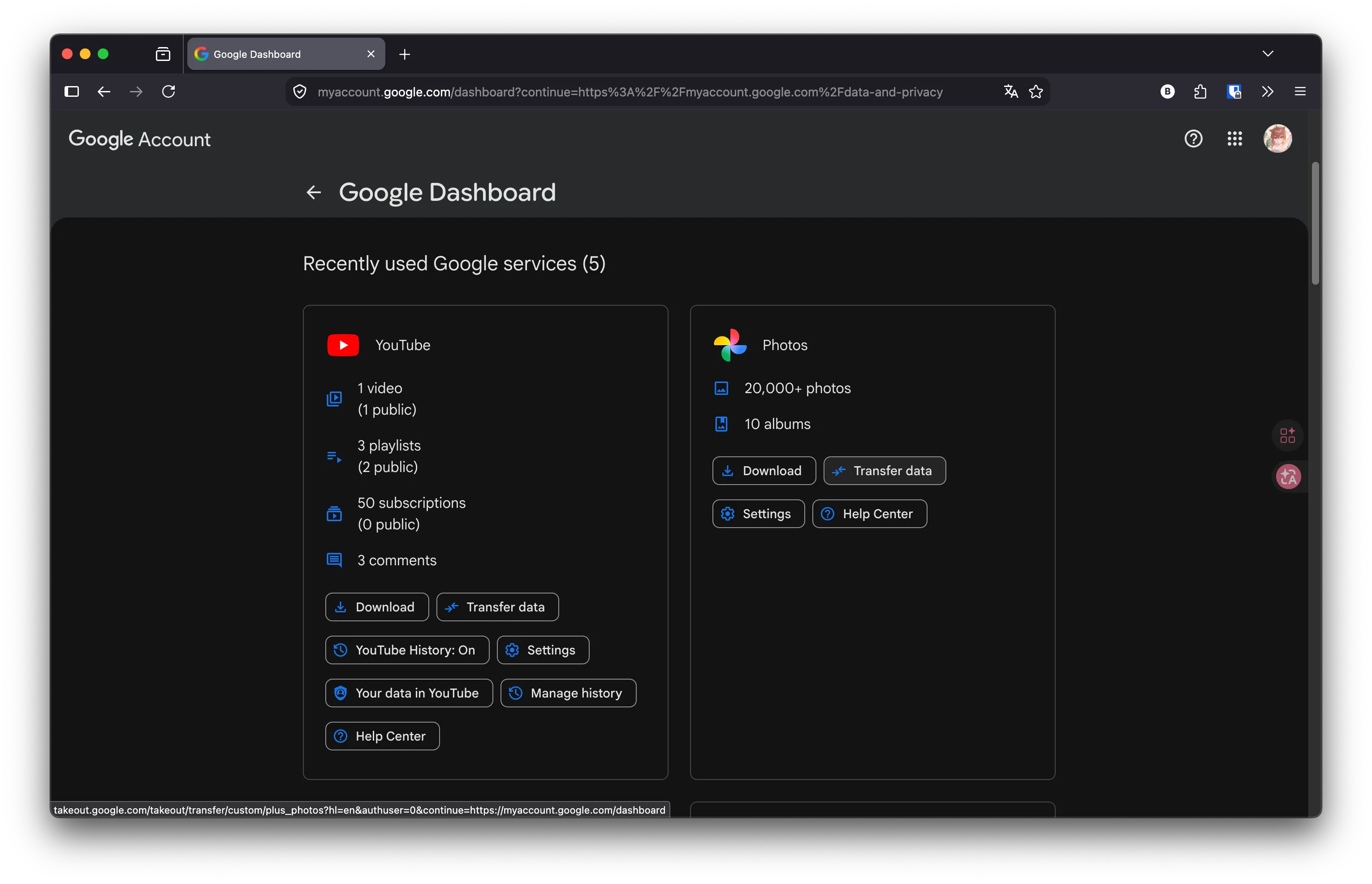Click browser back navigation arrow
The image size is (1372, 884).
coord(104,92)
